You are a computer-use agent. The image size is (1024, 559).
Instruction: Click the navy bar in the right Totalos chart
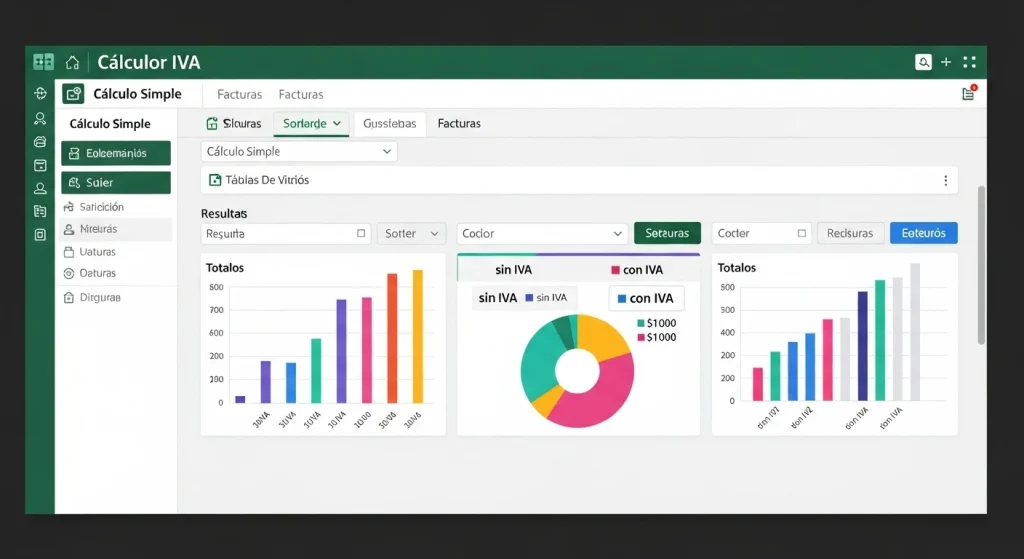point(863,346)
